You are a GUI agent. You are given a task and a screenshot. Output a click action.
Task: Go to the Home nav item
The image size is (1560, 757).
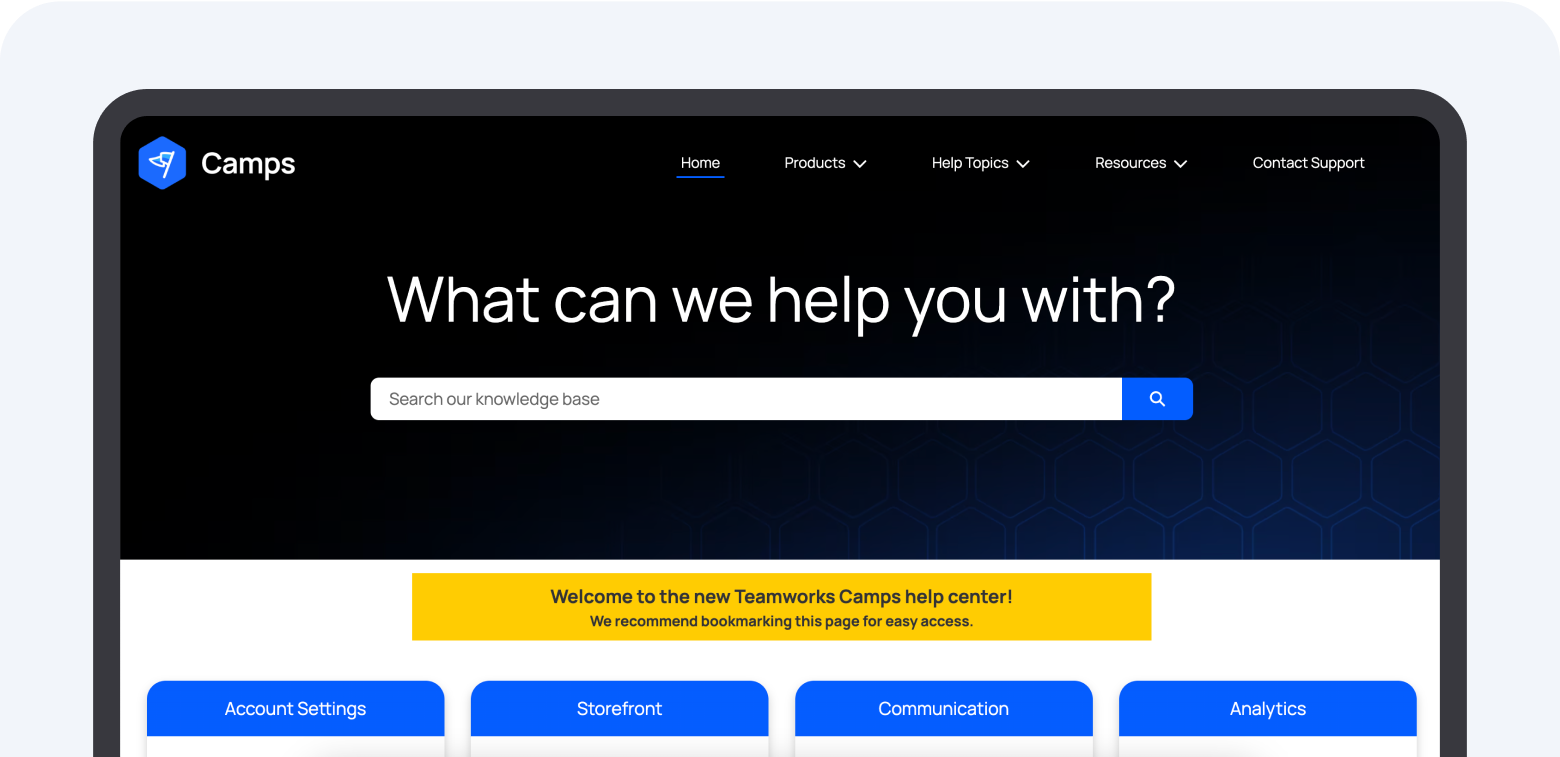700,163
